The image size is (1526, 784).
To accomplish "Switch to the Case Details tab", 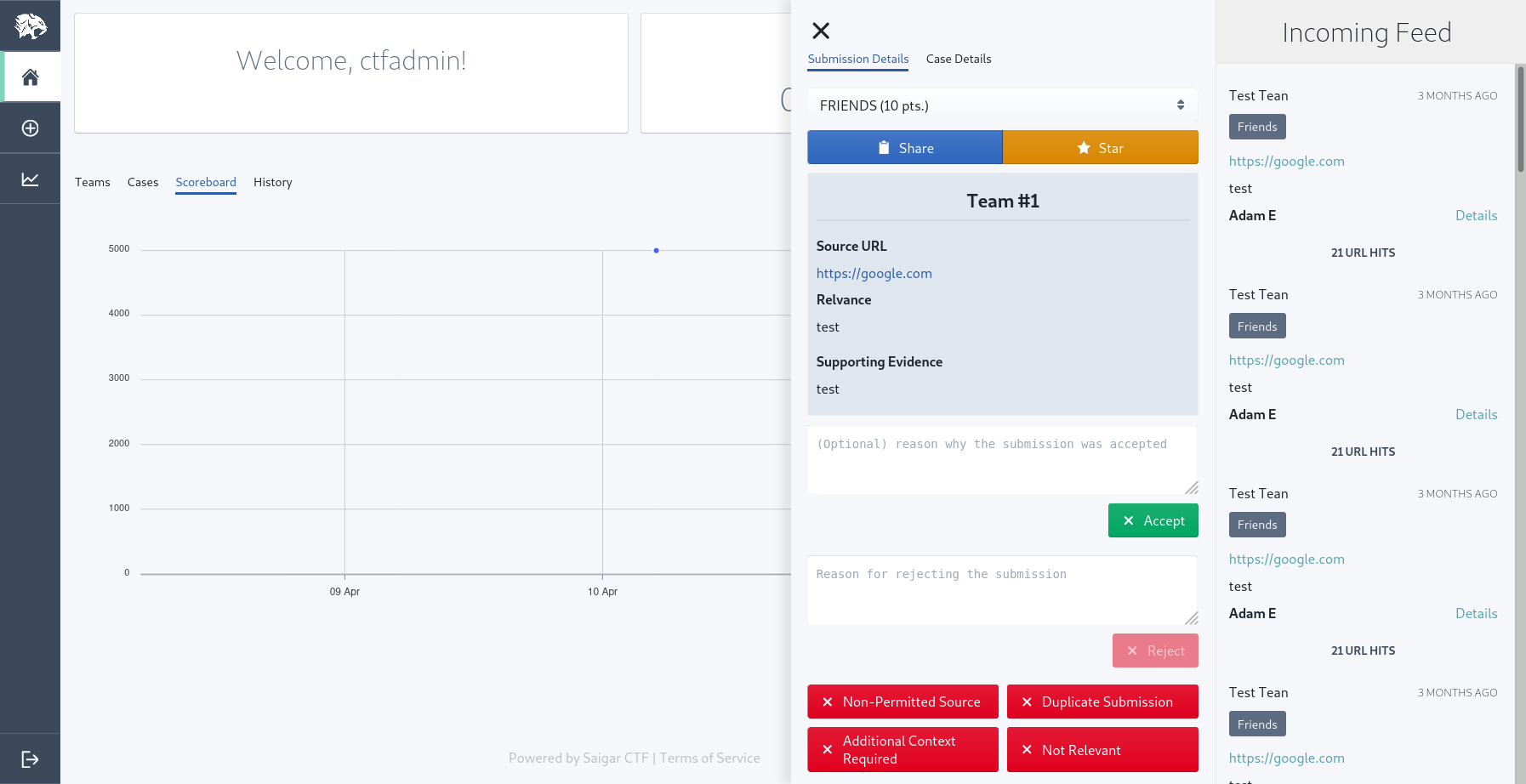I will click(959, 59).
